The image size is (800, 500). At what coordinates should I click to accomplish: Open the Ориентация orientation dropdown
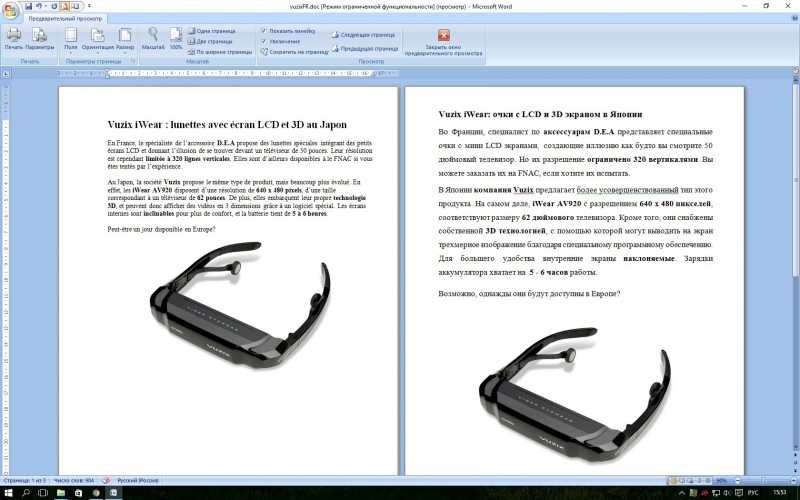click(97, 39)
